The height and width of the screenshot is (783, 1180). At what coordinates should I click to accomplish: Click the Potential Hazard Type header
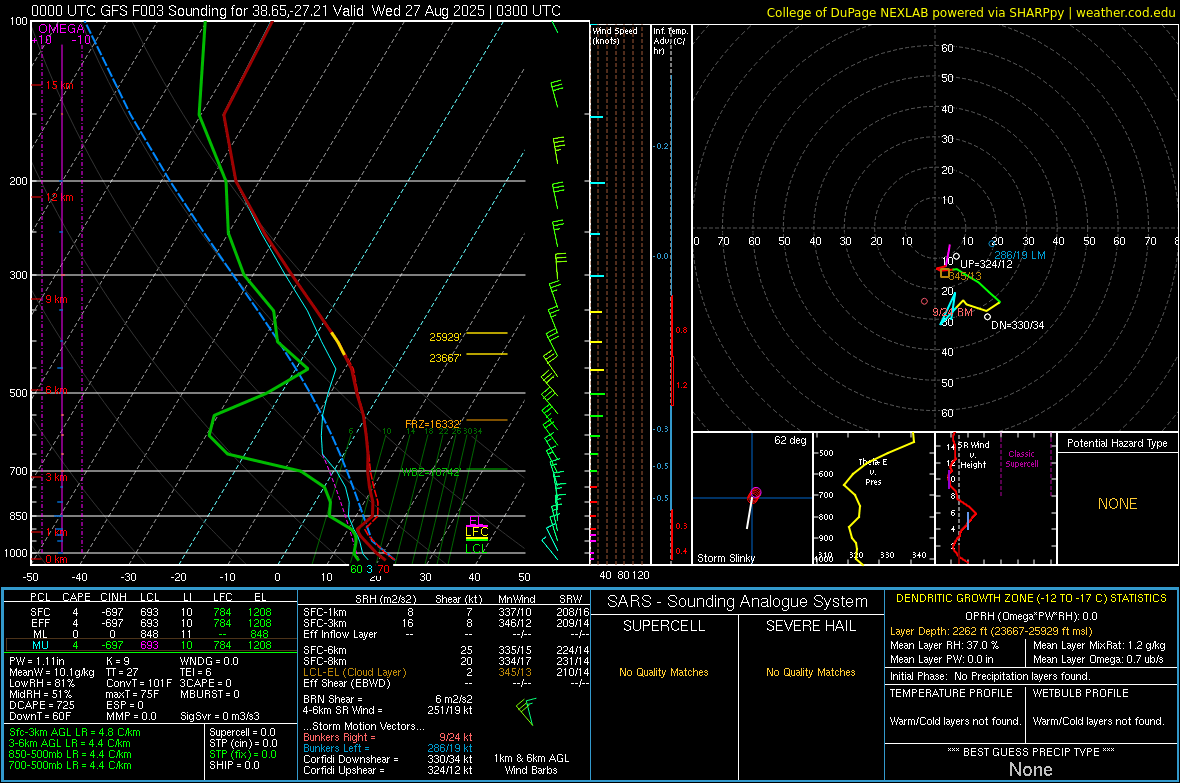point(1117,443)
